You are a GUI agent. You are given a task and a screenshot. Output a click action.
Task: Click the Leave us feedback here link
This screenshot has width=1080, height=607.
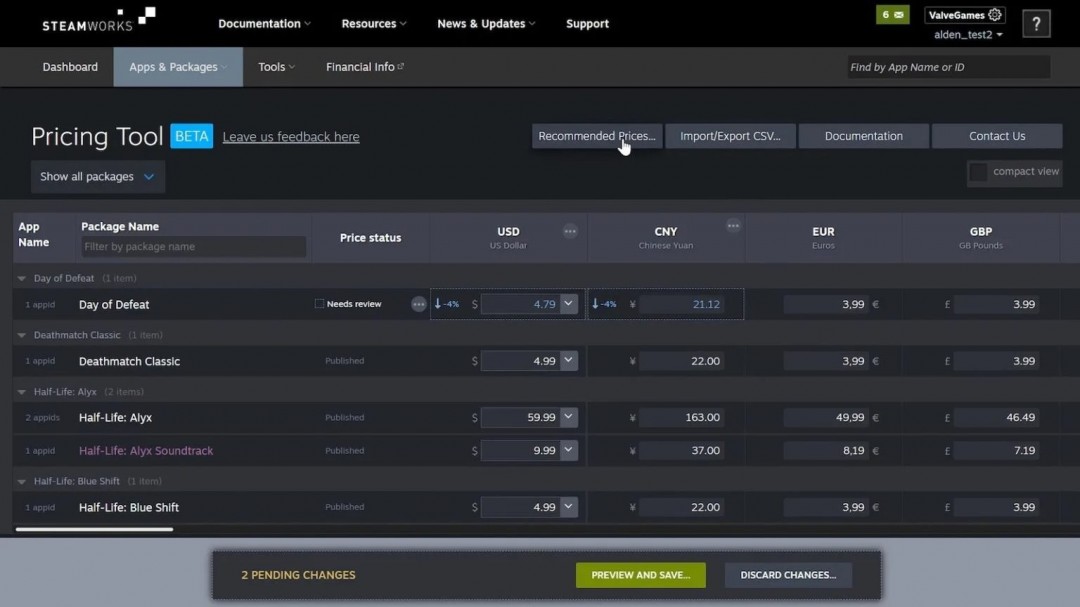click(x=291, y=136)
